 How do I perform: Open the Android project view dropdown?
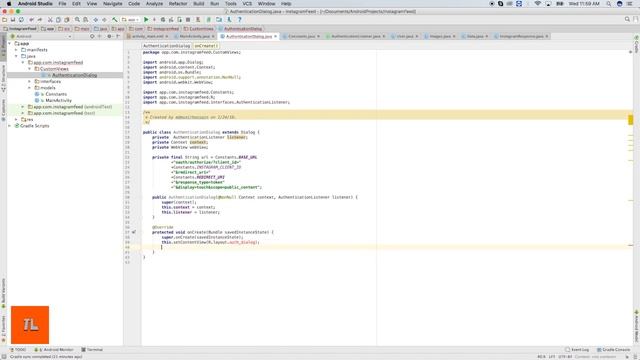[41, 36]
